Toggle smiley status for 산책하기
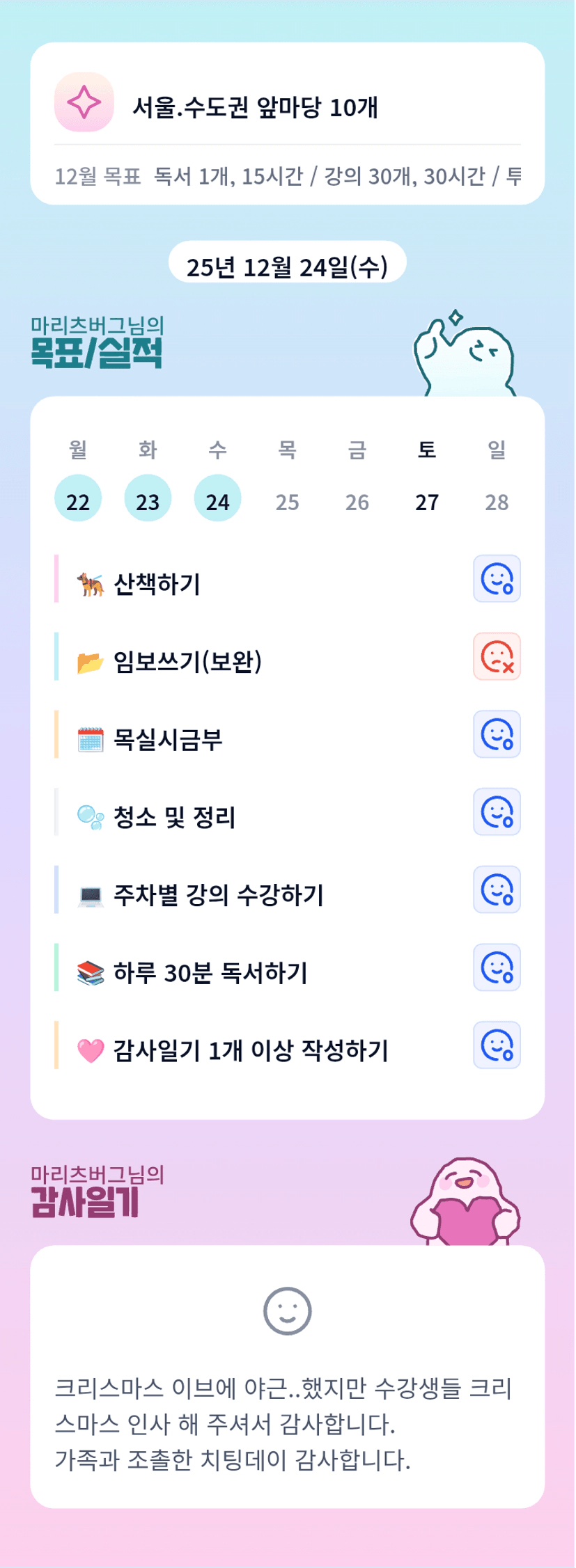The width and height of the screenshot is (576, 1568). [497, 578]
